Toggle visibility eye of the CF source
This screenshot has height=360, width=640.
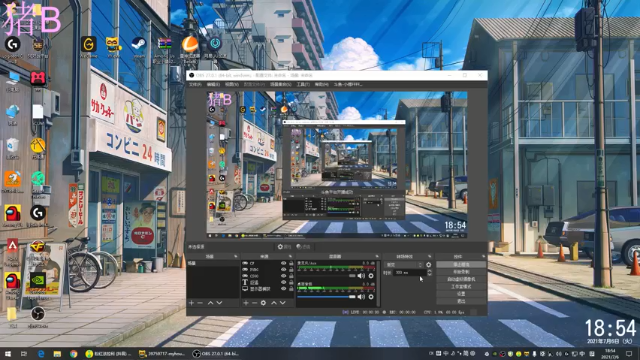[283, 264]
